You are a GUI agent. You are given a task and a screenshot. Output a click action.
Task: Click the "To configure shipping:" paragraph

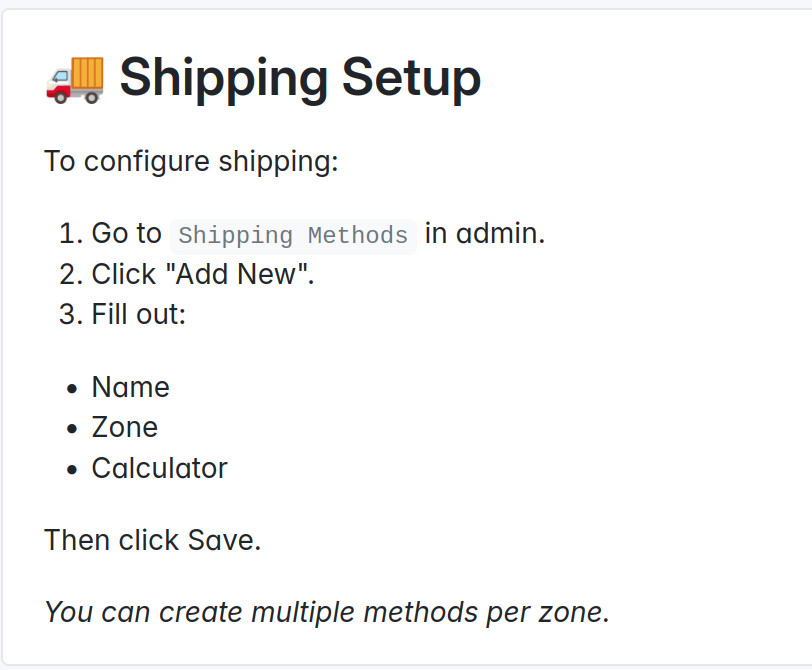(191, 161)
